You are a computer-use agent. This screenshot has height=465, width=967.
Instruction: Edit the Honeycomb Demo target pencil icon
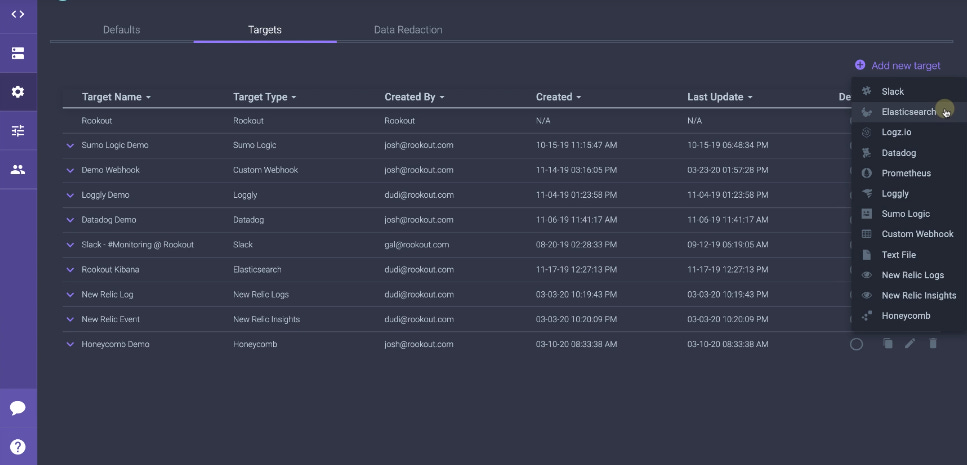(x=910, y=344)
